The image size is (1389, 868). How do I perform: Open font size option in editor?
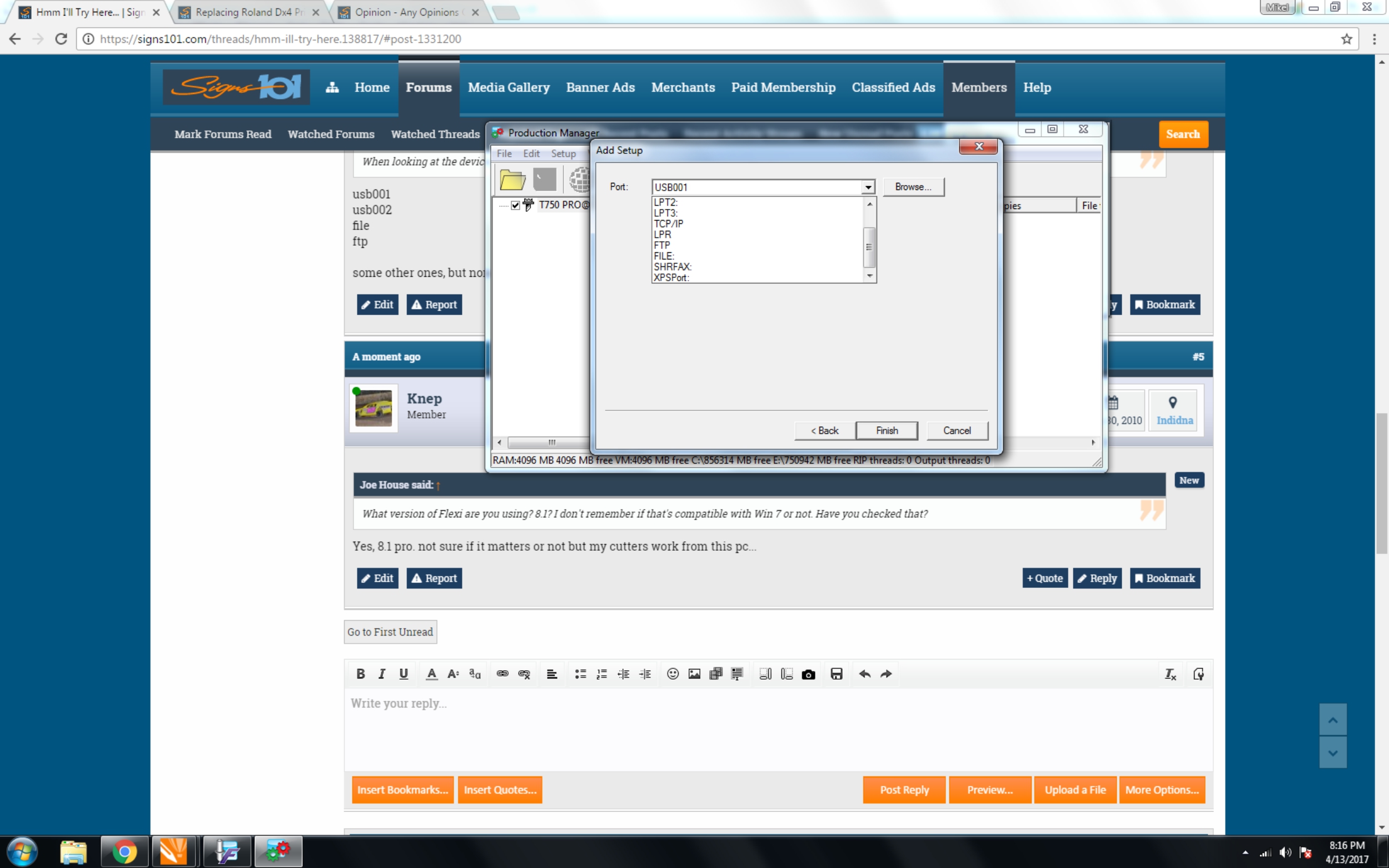coord(453,674)
